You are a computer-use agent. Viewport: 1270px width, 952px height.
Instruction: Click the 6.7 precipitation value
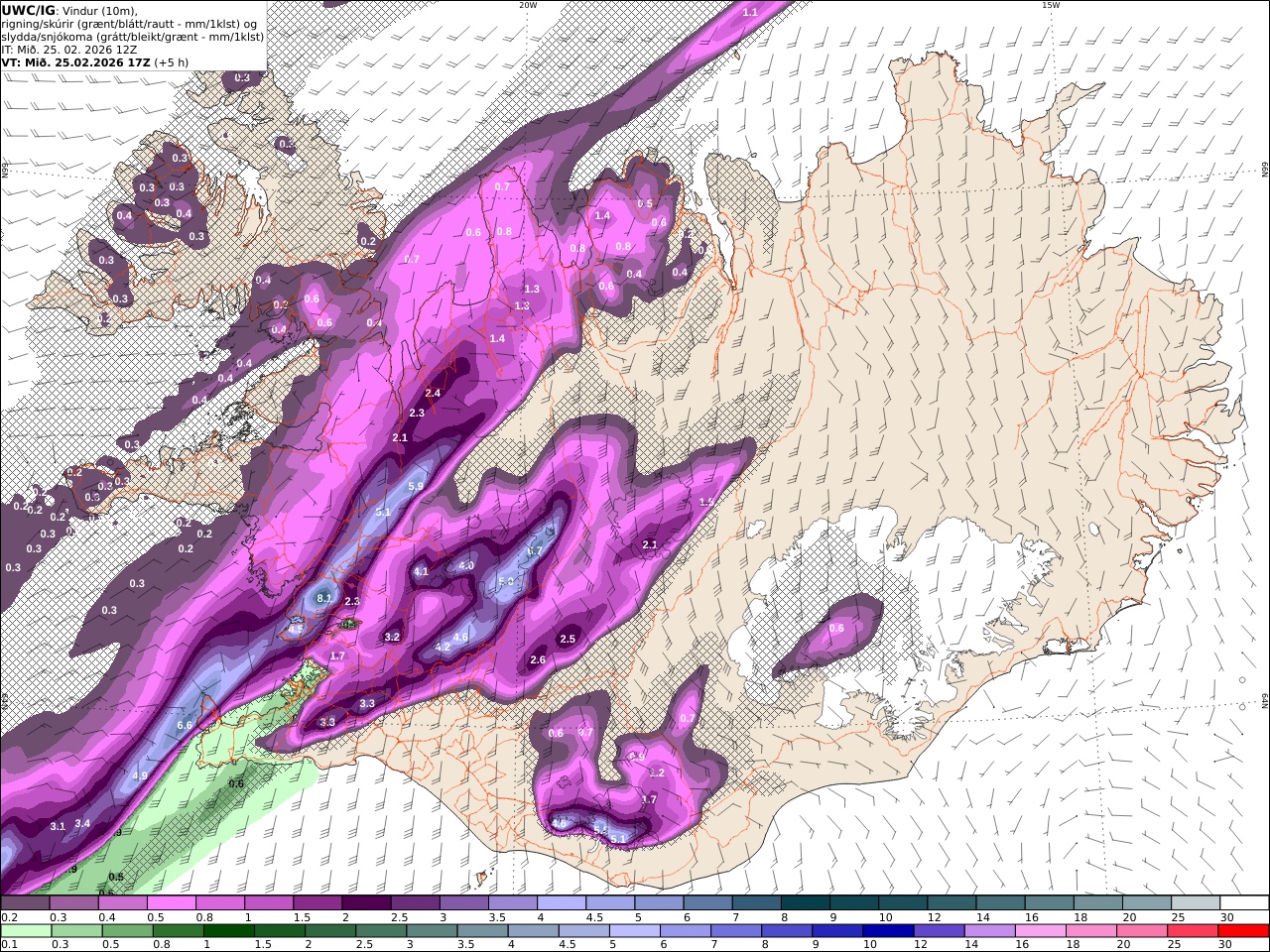tap(535, 550)
